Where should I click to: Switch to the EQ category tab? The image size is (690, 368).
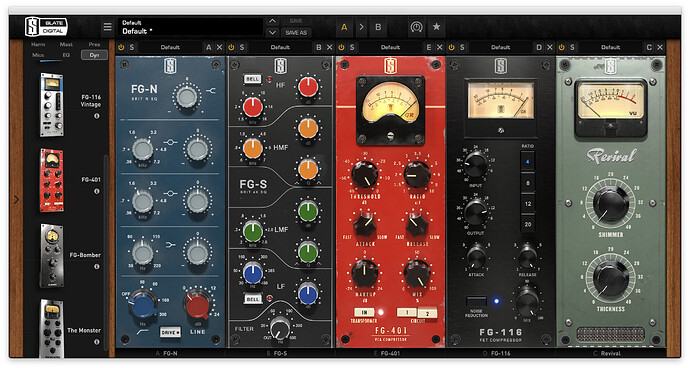coord(66,55)
